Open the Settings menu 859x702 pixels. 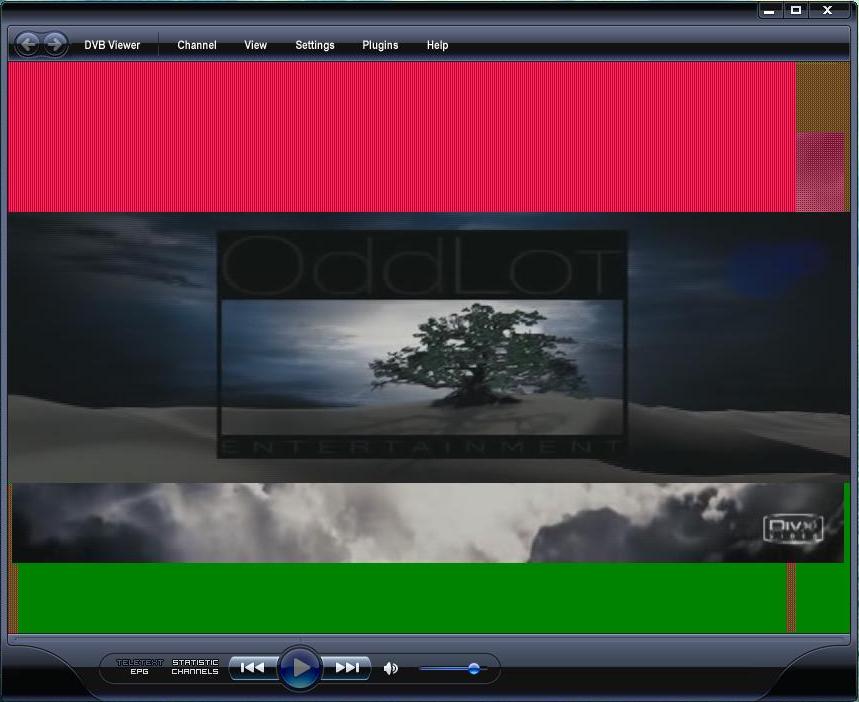(x=315, y=45)
